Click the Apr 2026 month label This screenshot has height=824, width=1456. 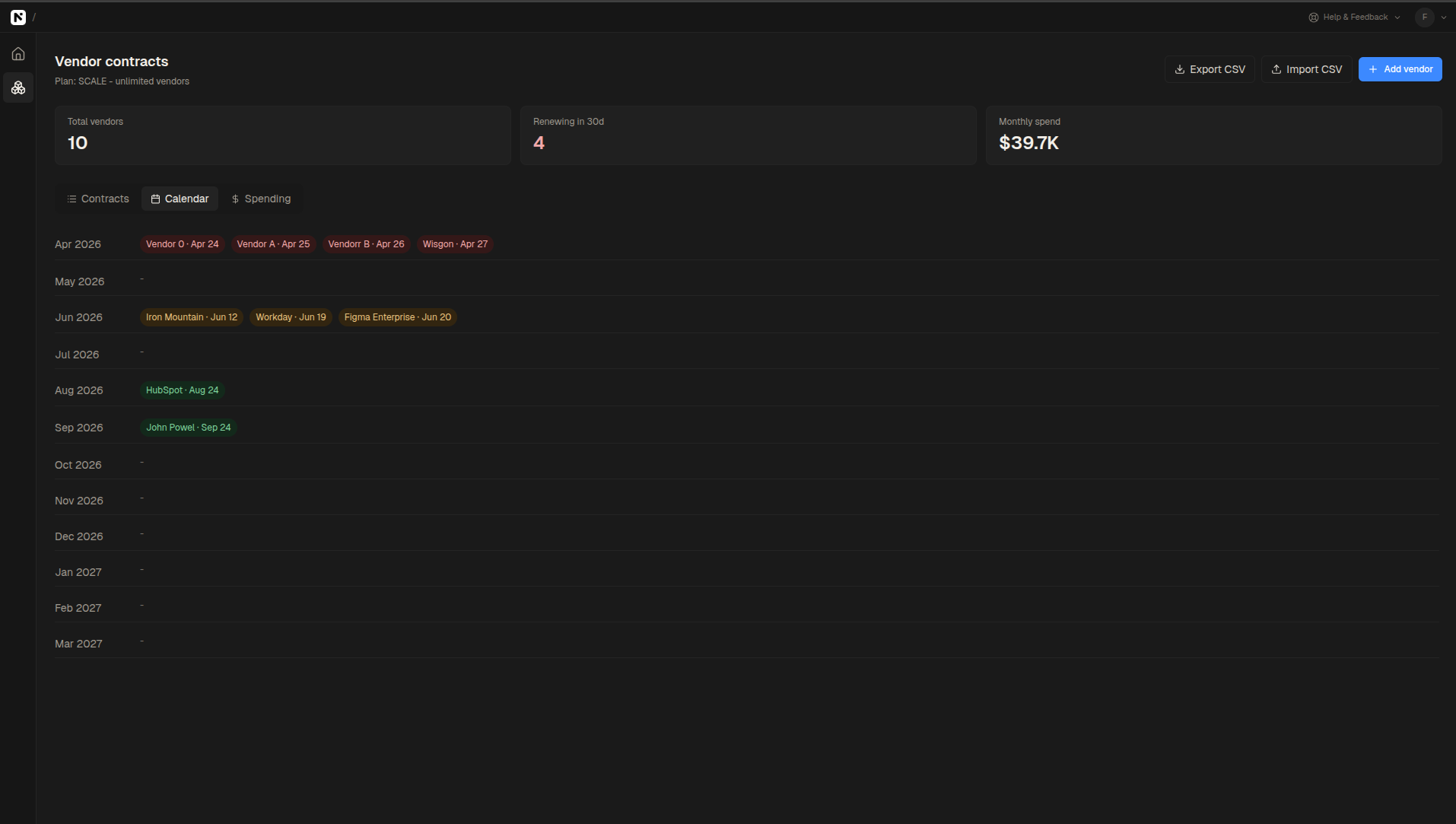pyautogui.click(x=78, y=244)
